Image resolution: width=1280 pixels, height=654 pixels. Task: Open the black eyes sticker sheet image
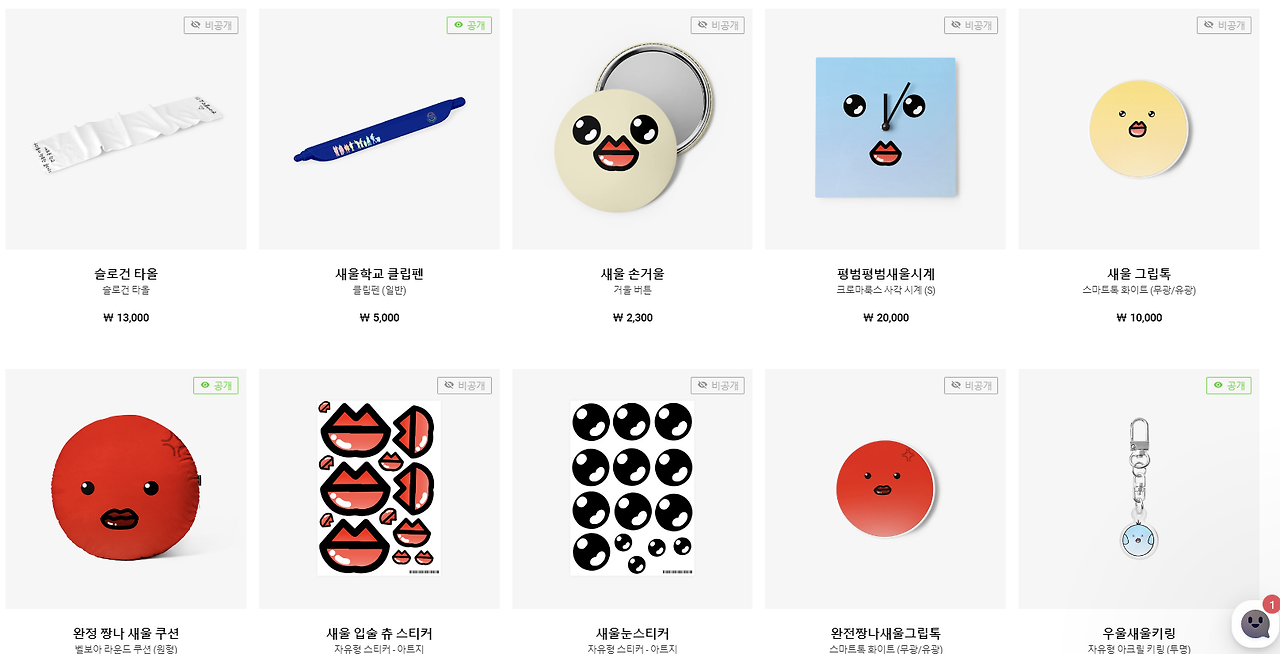632,489
